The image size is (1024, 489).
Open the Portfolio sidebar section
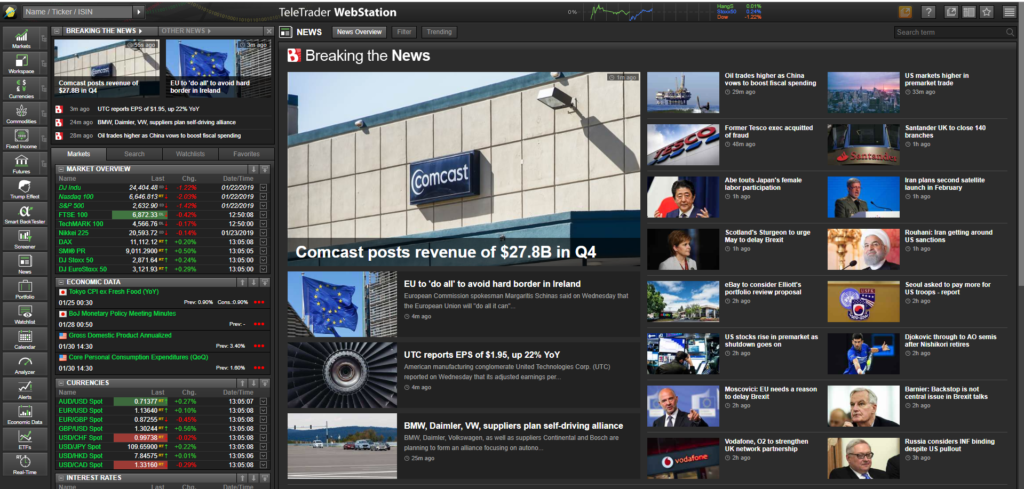(25, 289)
